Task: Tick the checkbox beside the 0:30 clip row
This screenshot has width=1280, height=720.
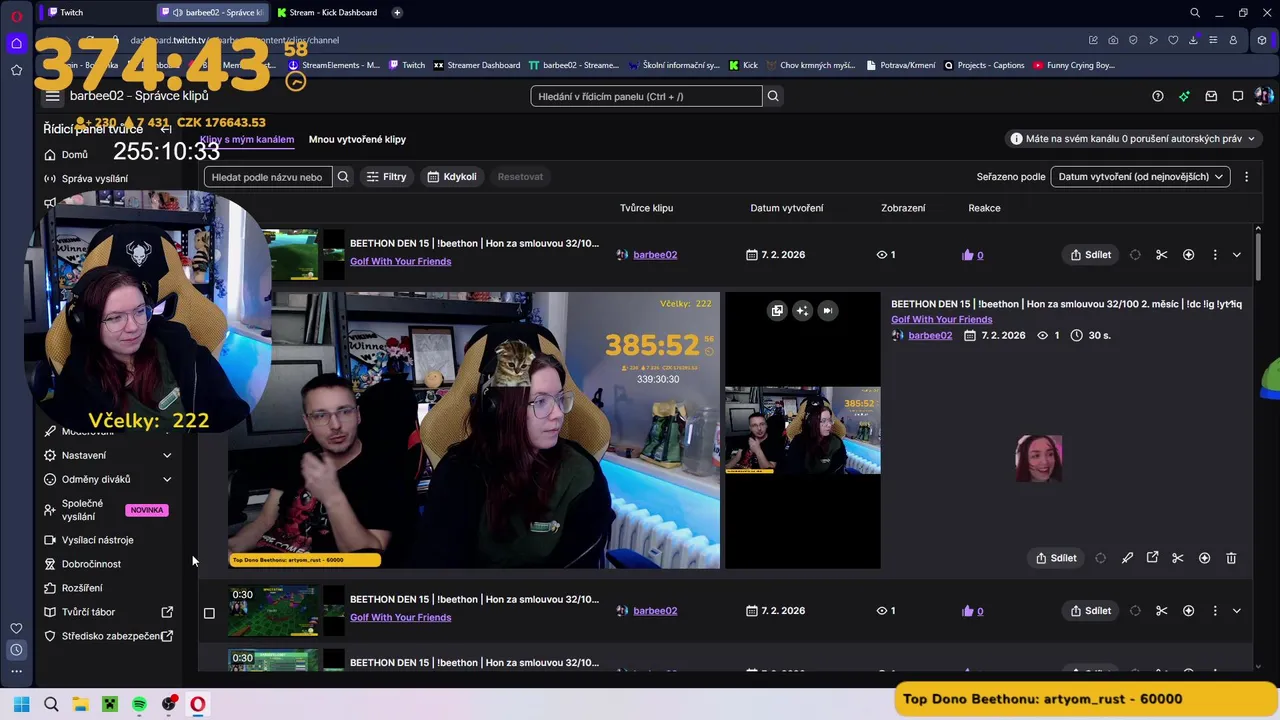Action: tap(209, 613)
